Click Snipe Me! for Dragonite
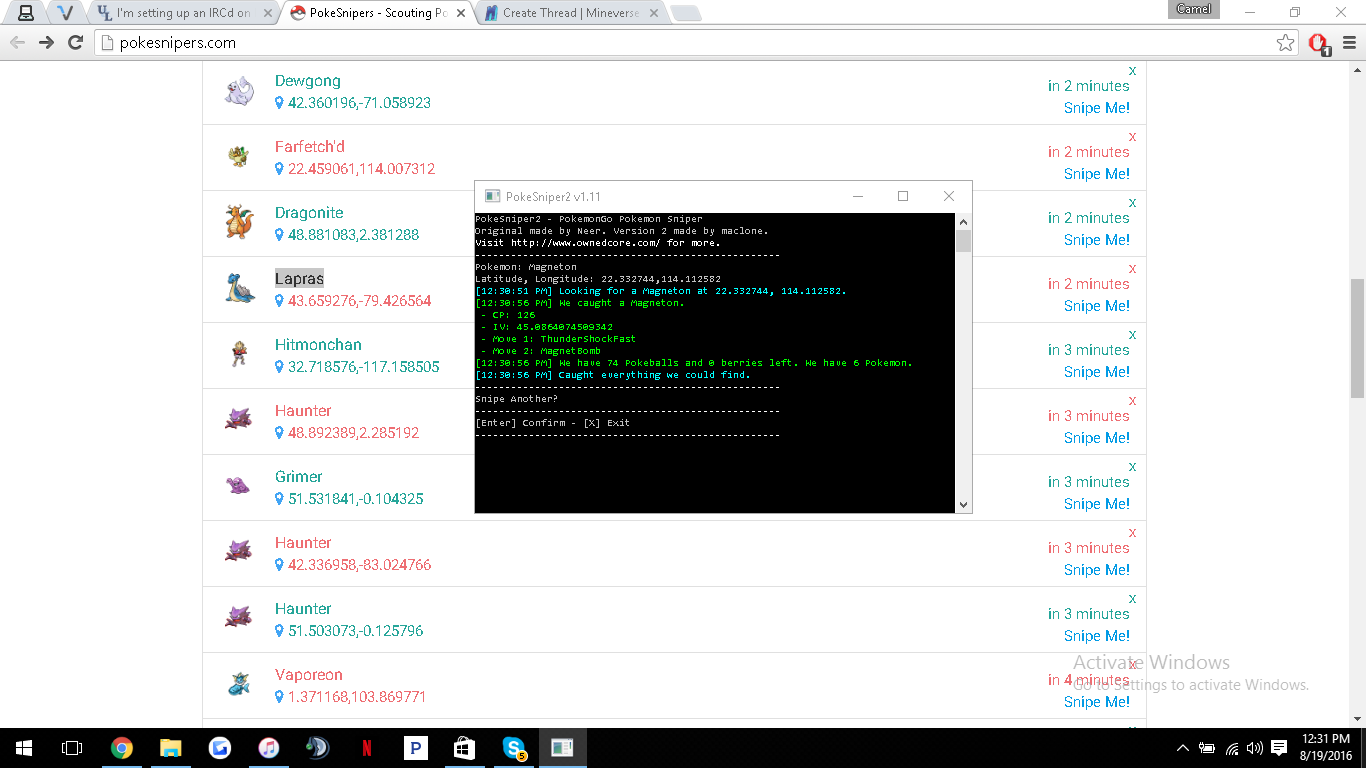Image resolution: width=1366 pixels, height=768 pixels. point(1097,240)
